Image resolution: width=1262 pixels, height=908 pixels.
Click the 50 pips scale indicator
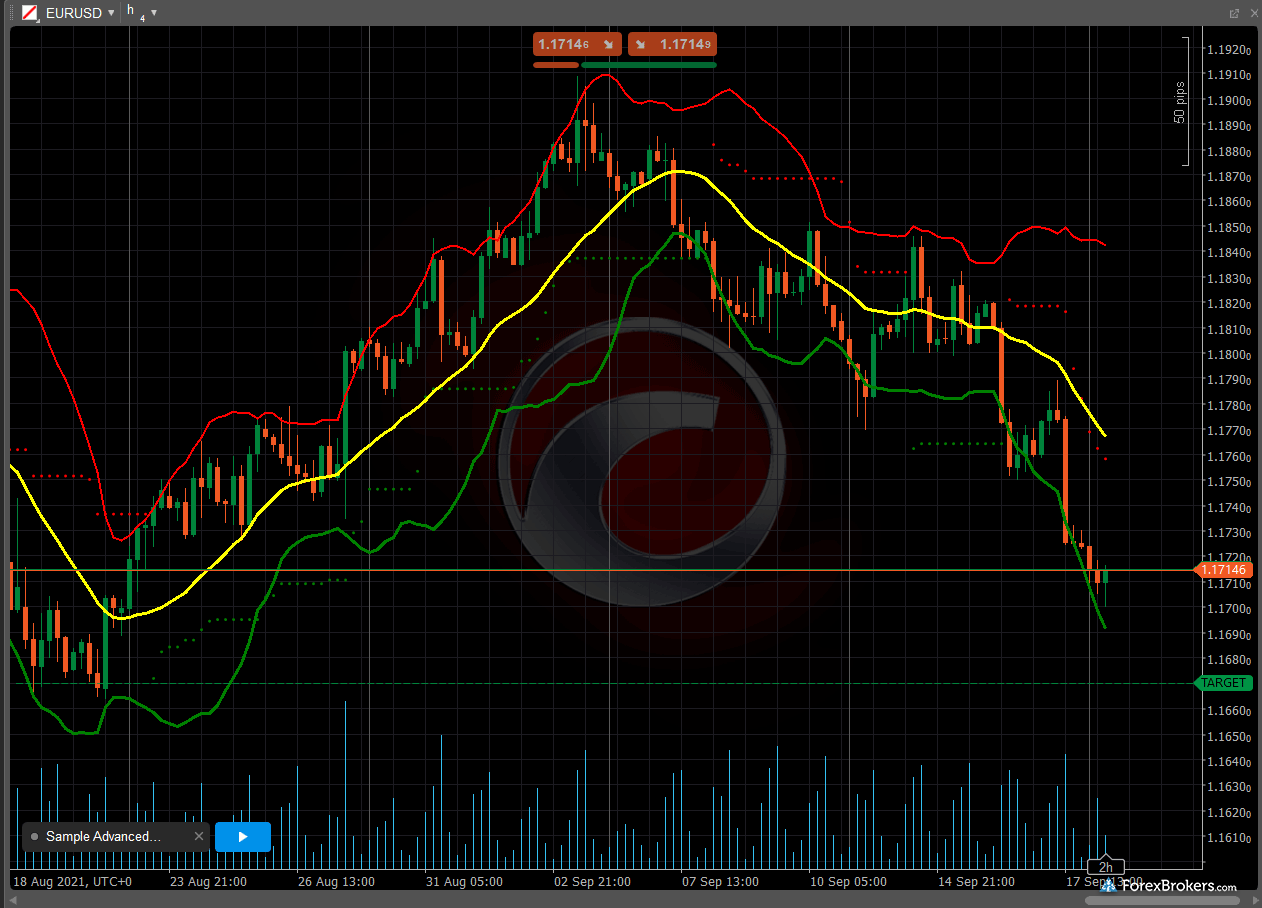click(x=1180, y=102)
